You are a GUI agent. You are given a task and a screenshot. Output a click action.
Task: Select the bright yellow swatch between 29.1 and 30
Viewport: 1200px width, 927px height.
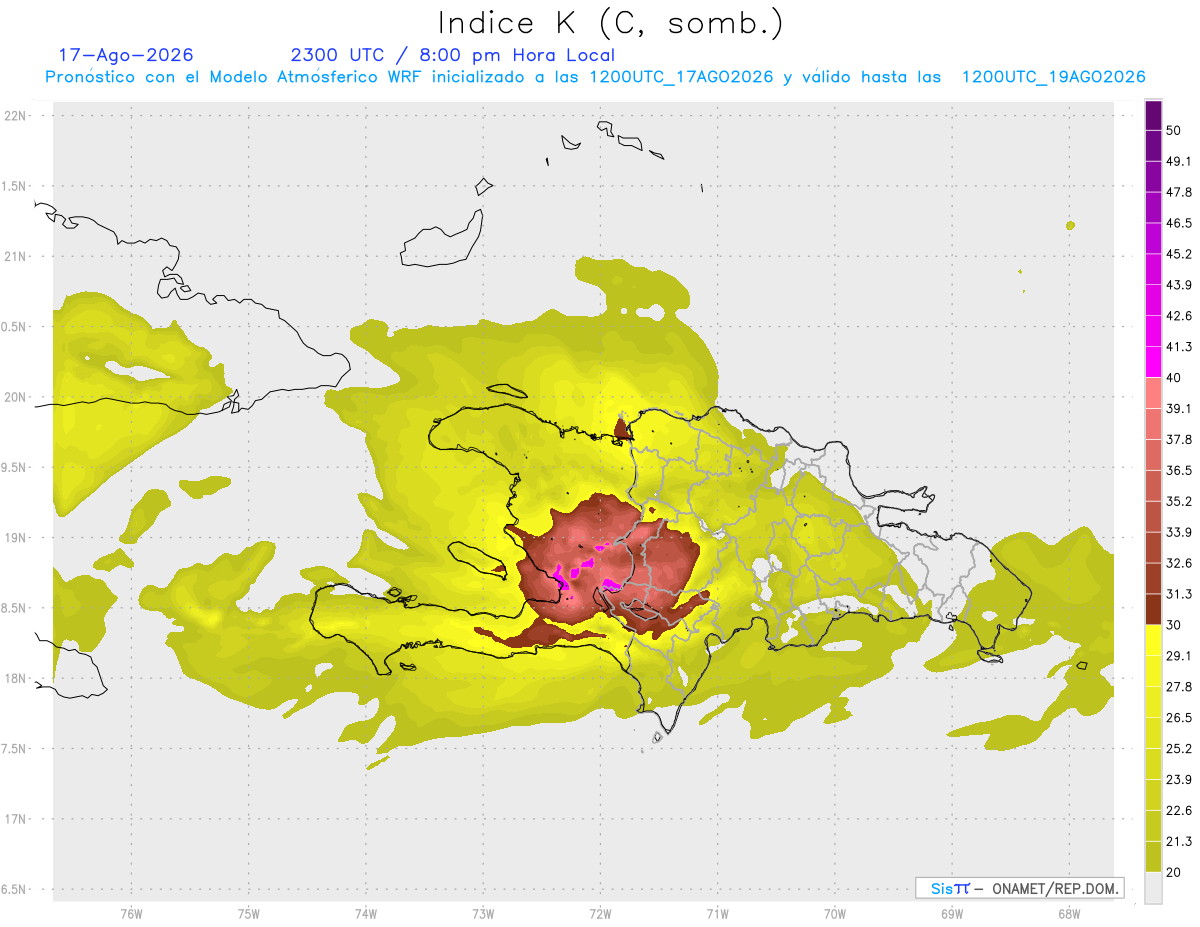point(1153,640)
